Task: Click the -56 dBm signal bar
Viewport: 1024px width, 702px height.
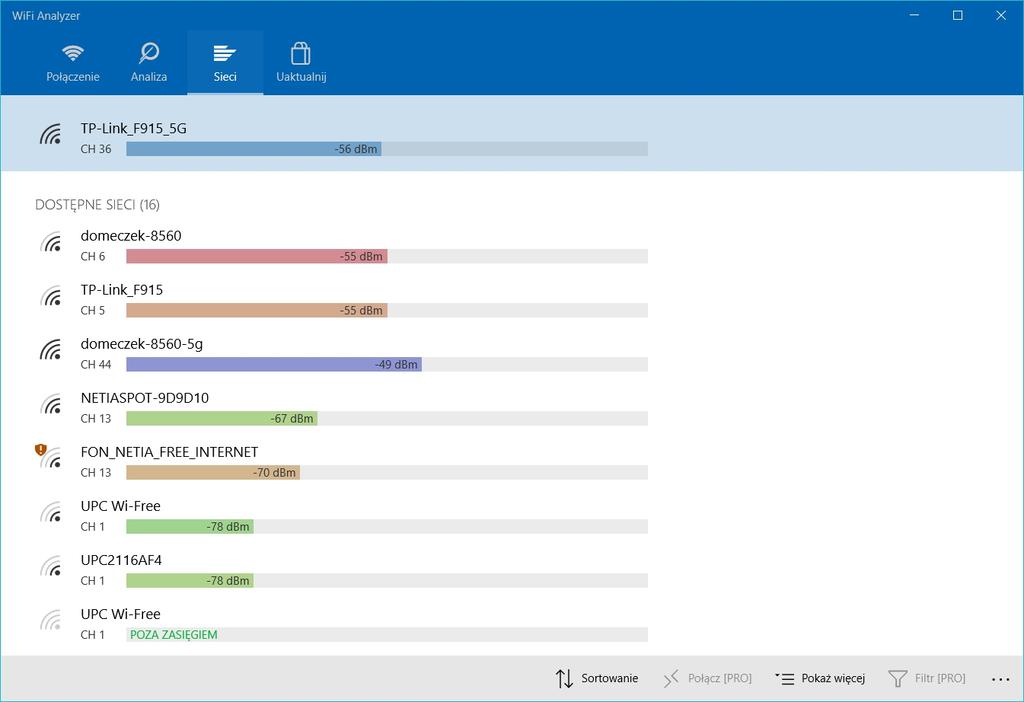Action: click(254, 149)
